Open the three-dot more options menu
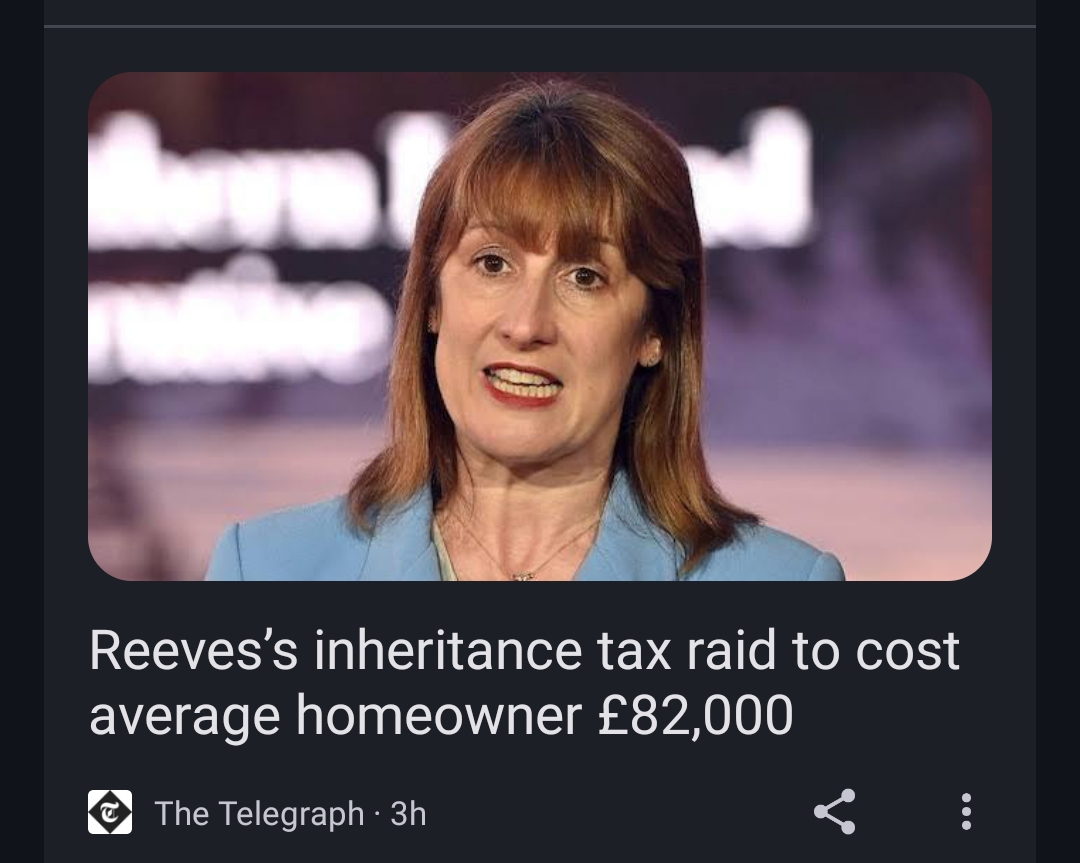The height and width of the screenshot is (863, 1080). pyautogui.click(x=966, y=812)
